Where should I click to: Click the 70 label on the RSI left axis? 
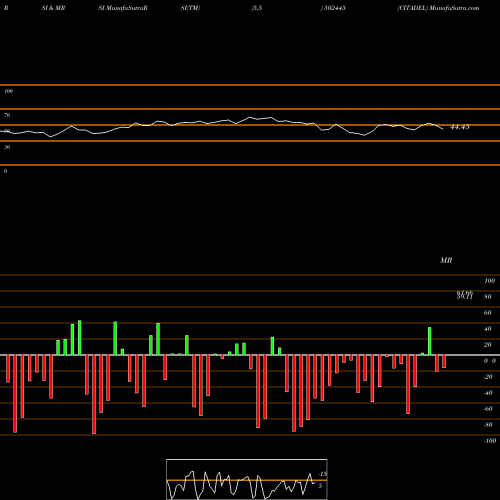coord(7,115)
